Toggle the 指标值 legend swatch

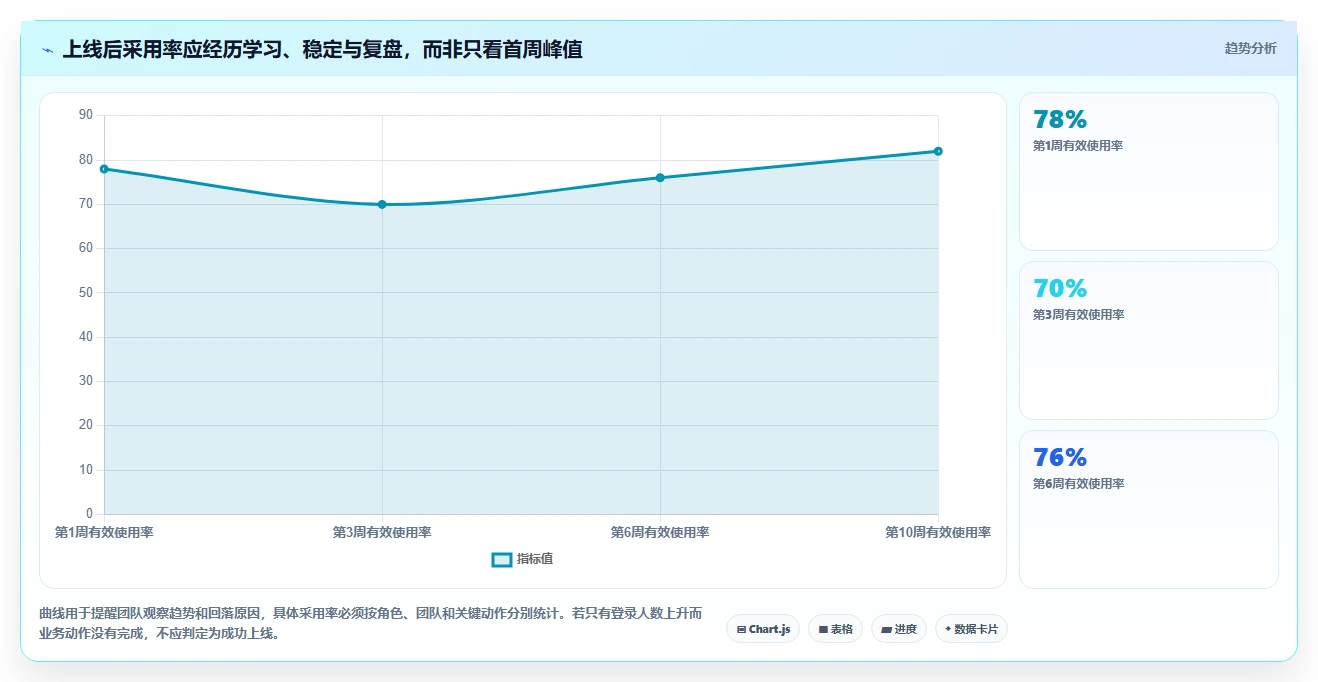502,559
